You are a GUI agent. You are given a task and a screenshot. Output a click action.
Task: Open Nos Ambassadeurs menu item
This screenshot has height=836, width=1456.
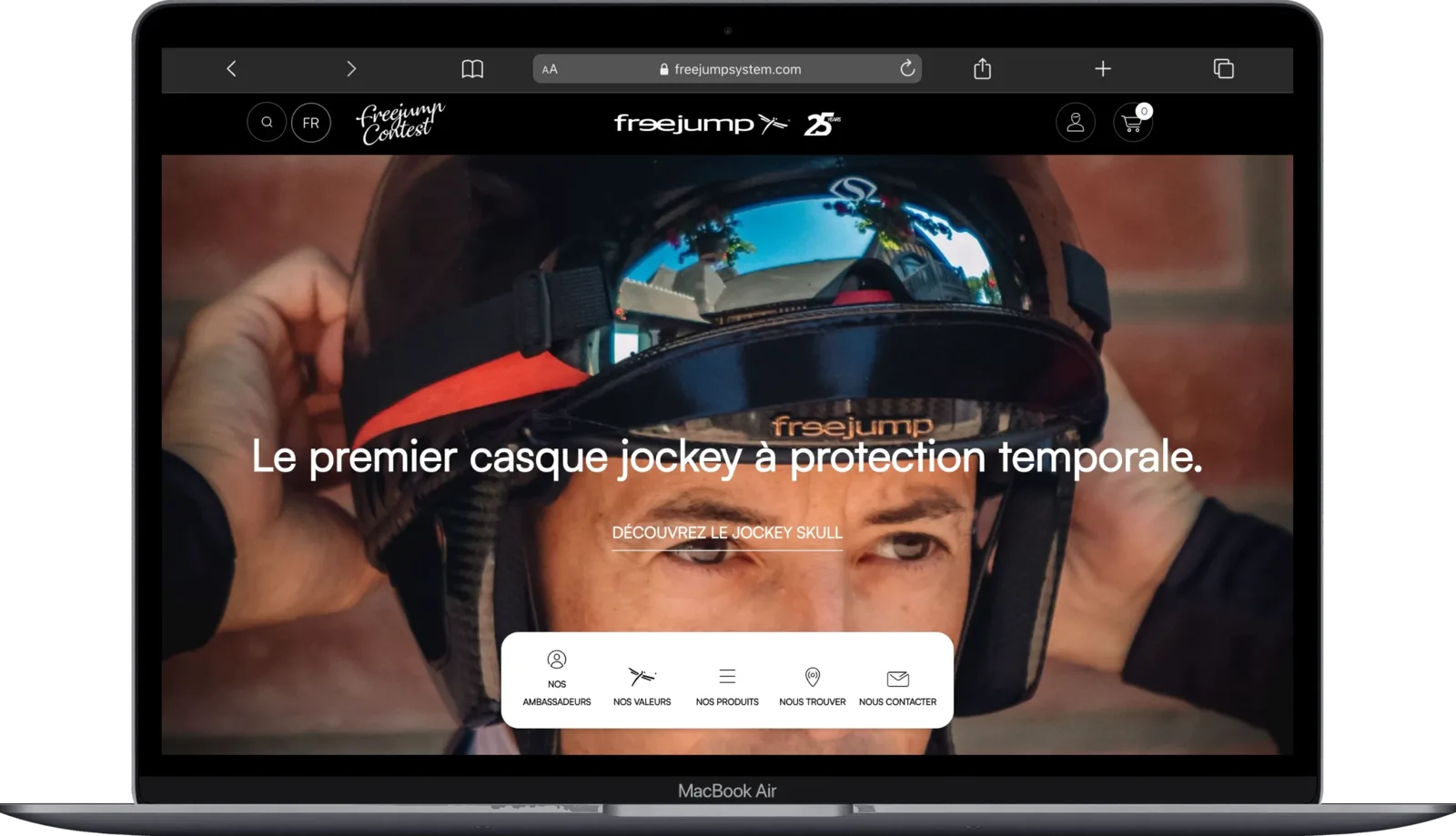(x=557, y=679)
